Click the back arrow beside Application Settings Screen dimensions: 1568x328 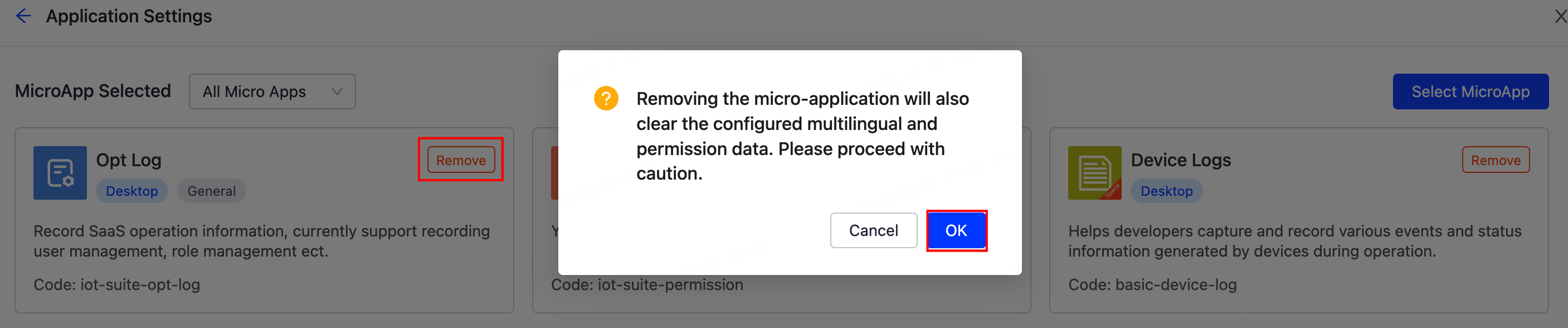(x=23, y=15)
